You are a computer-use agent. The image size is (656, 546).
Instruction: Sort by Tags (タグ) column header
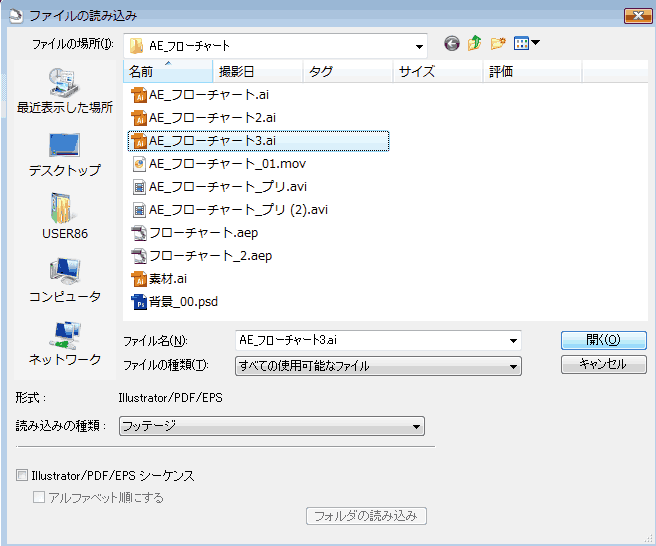(348, 72)
